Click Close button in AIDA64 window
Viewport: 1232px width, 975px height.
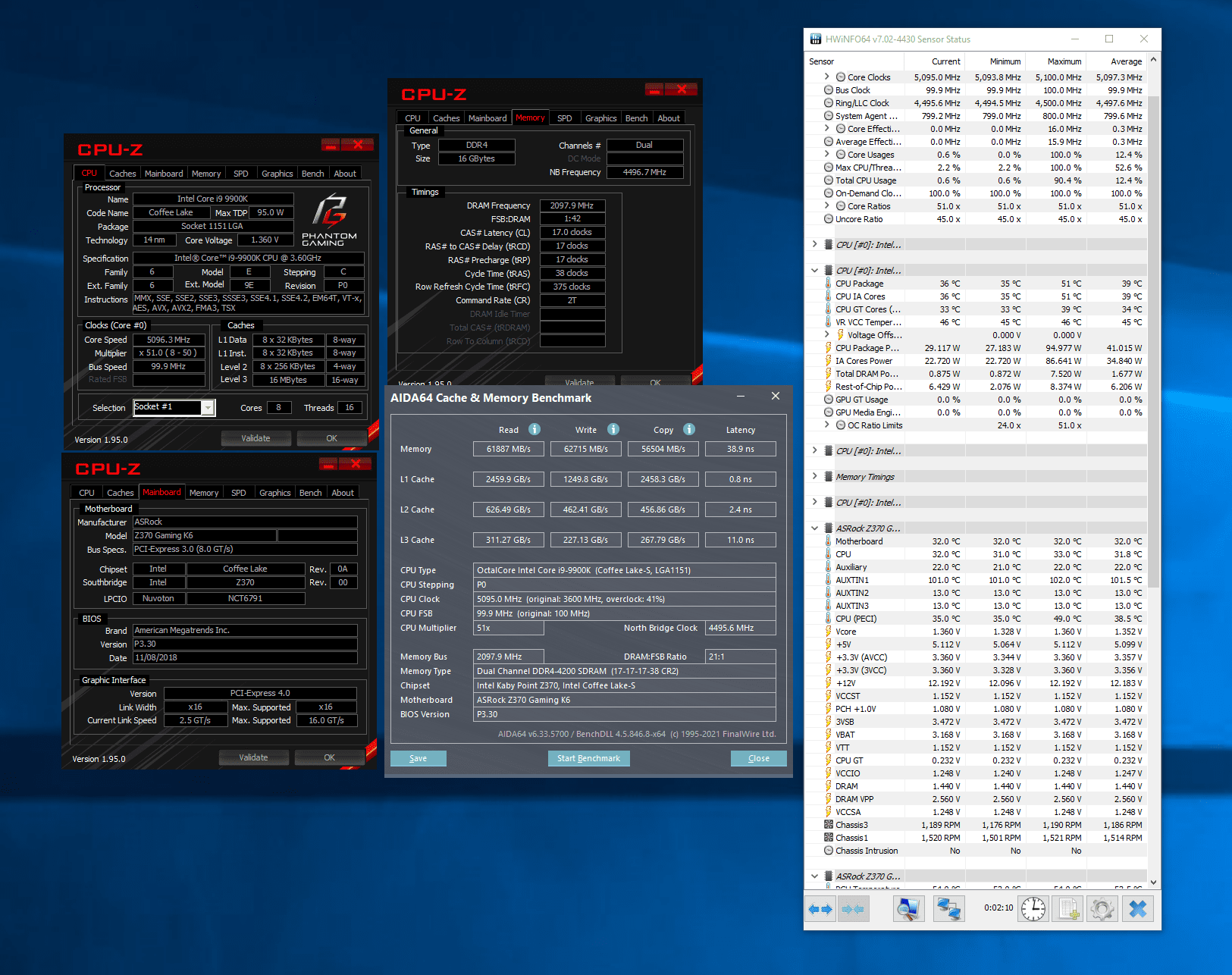coord(759,758)
